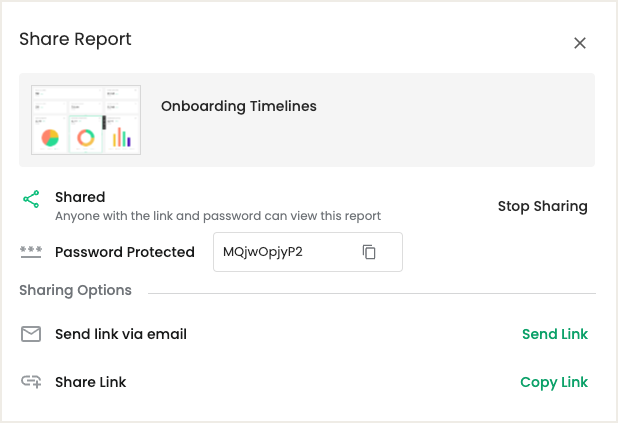The image size is (618, 423).
Task: Click the Shared status label
Action: tap(80, 197)
